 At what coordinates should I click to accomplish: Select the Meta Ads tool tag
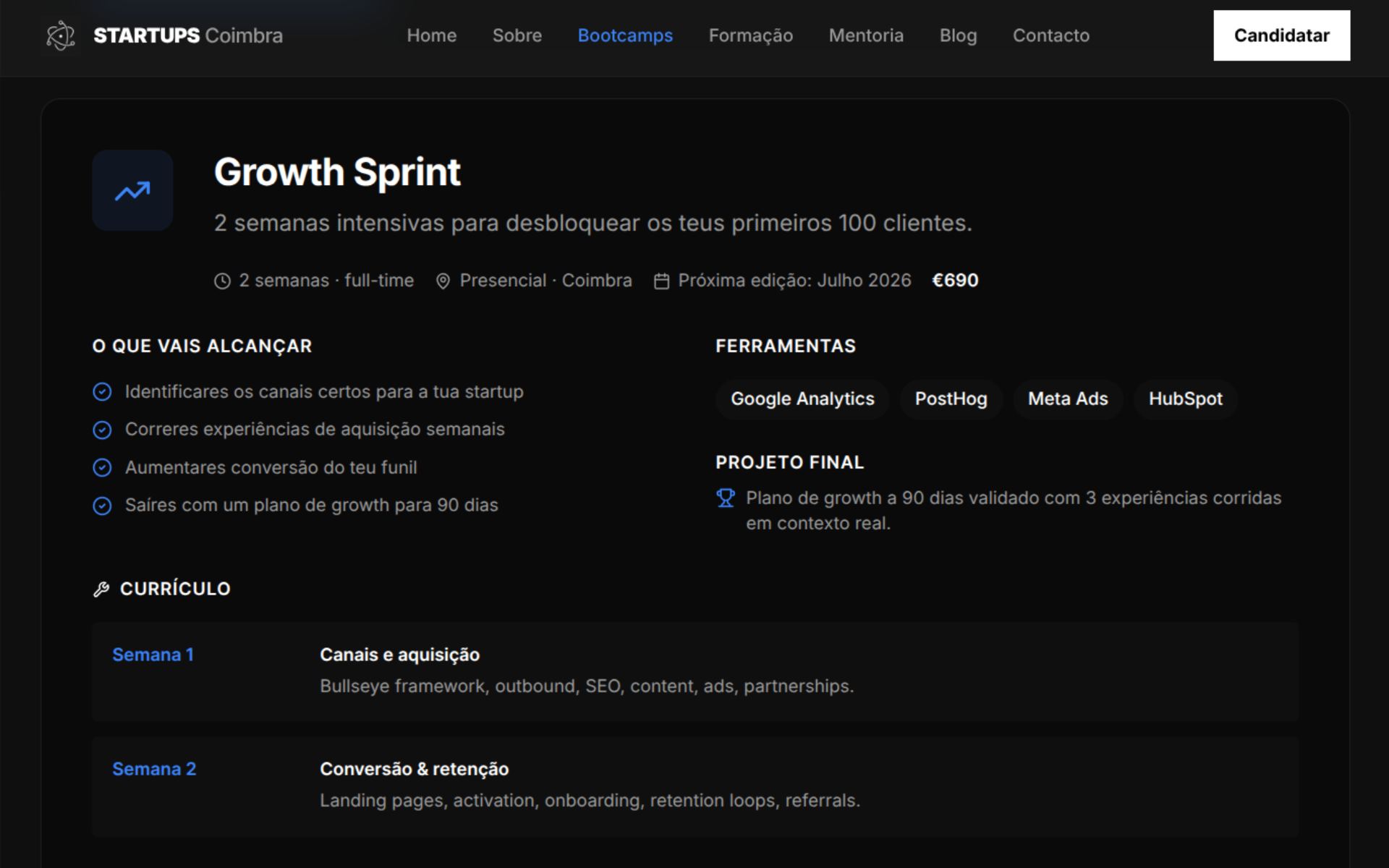point(1068,399)
